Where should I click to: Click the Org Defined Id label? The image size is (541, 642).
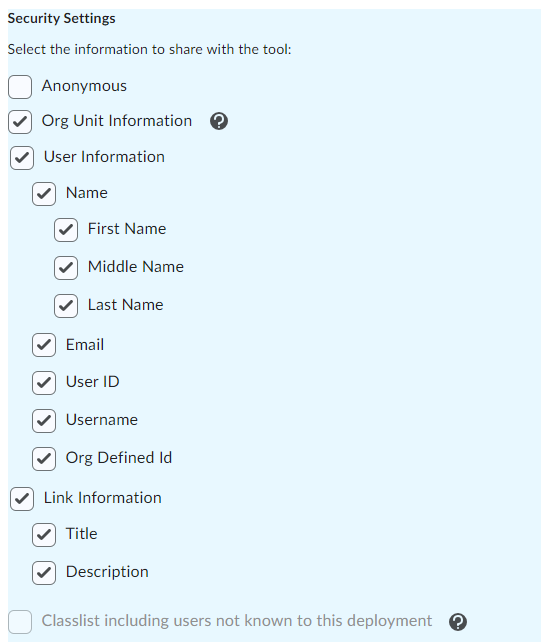119,458
